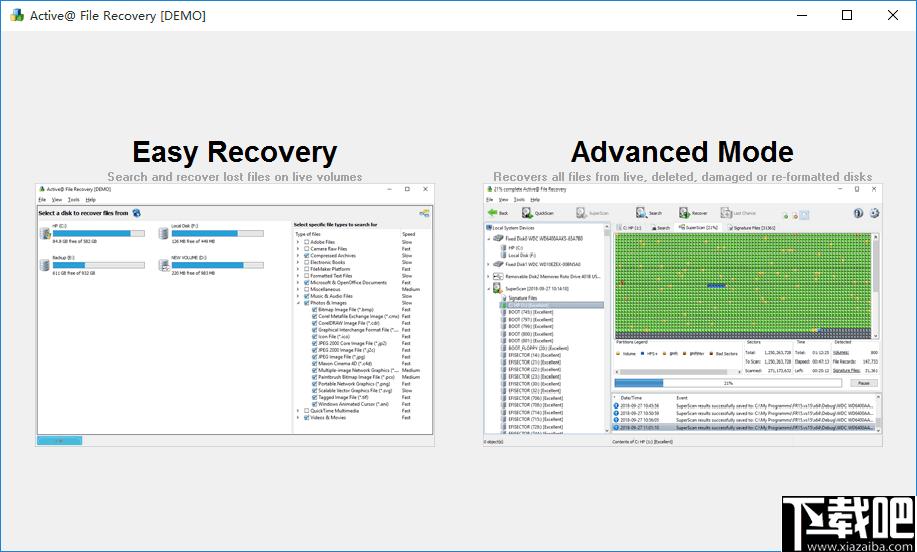The image size is (917, 552).
Task: Select the Easy Recovery preview thumbnail
Action: coord(234,313)
